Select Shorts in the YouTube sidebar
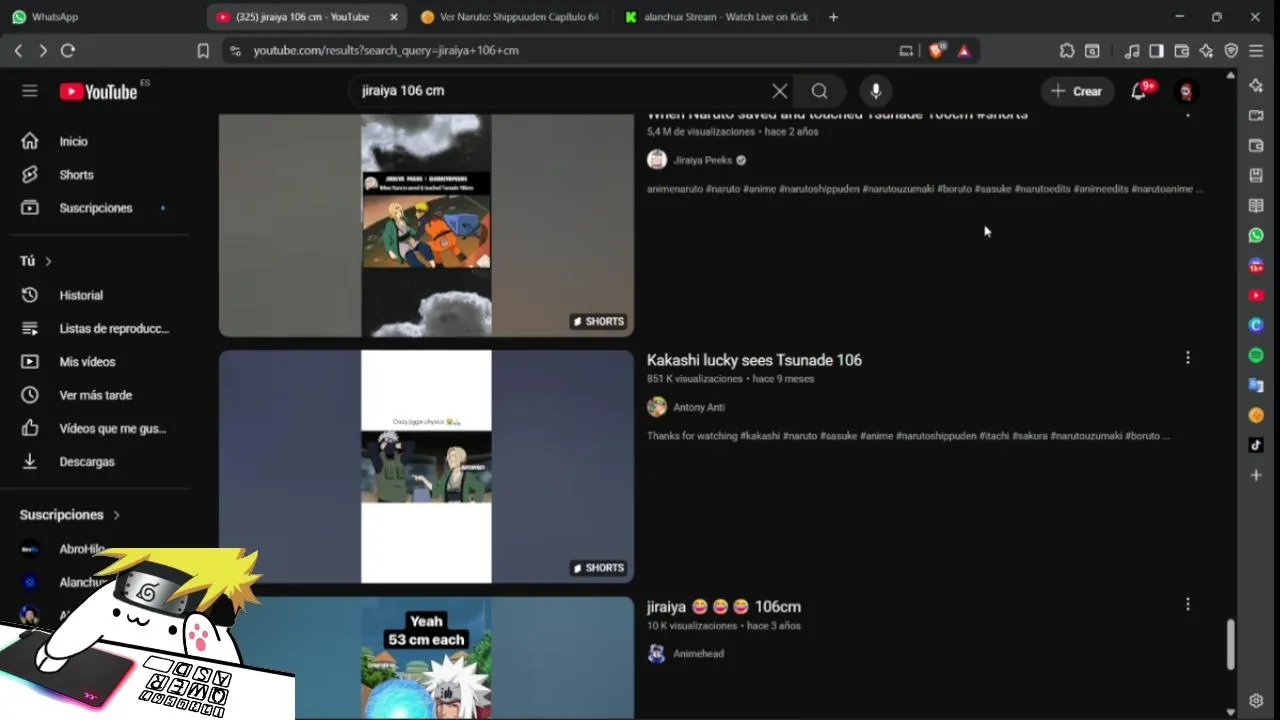This screenshot has width=1280, height=720. [x=100, y=174]
